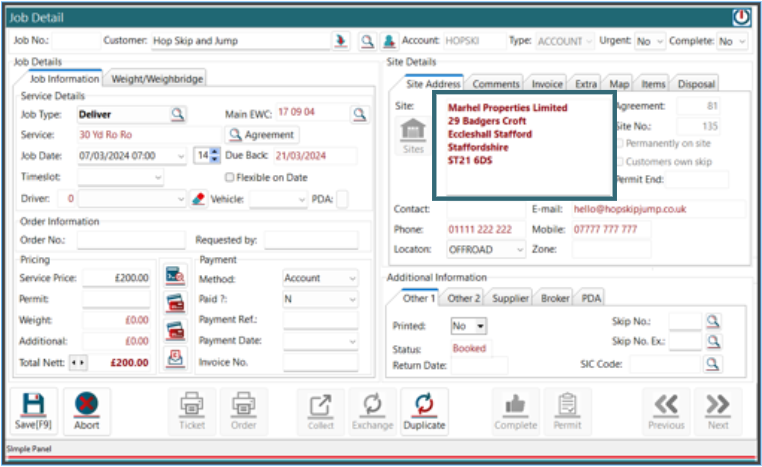Search Skip No. Ex with magnifier icon
Image resolution: width=762 pixels, height=467 pixels.
[713, 341]
